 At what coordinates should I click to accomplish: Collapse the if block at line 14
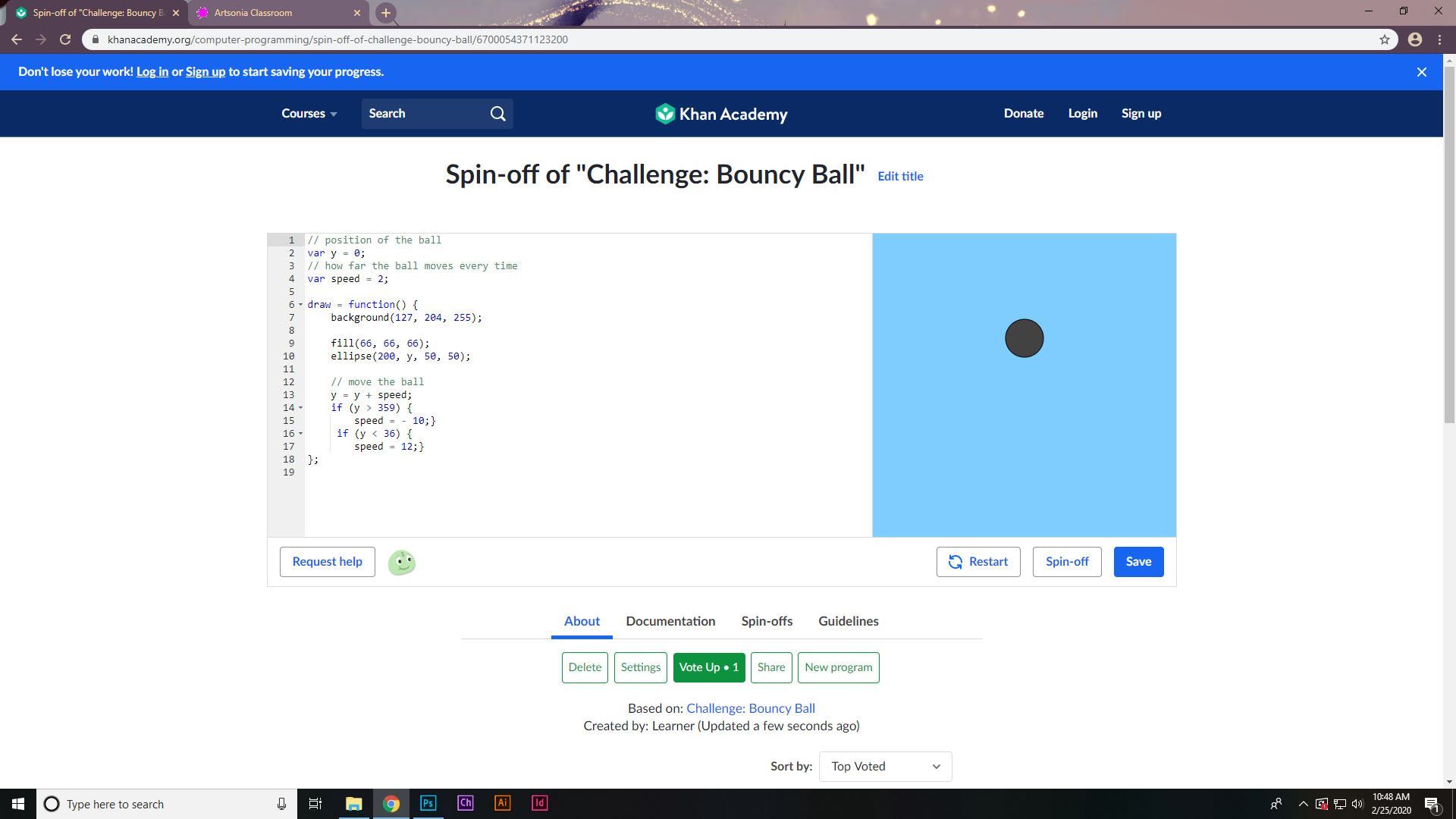[300, 408]
